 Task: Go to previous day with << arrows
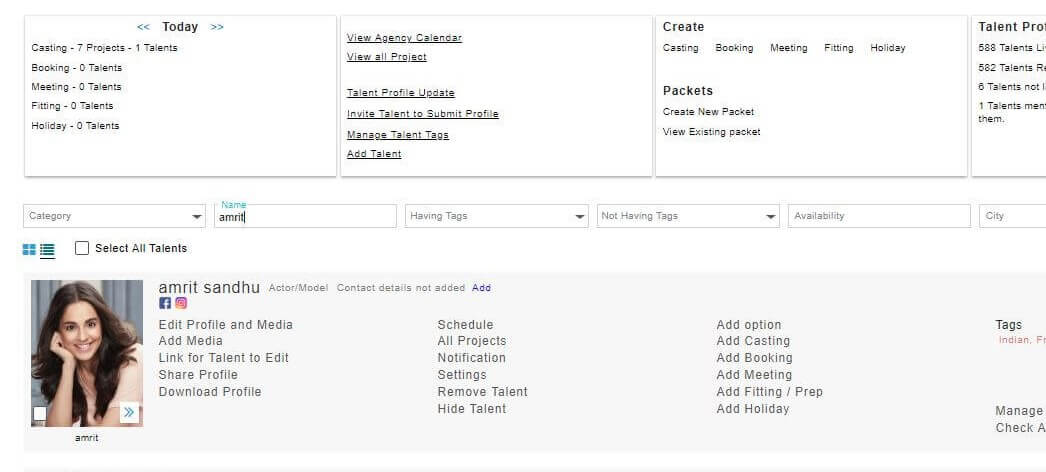(x=143, y=27)
